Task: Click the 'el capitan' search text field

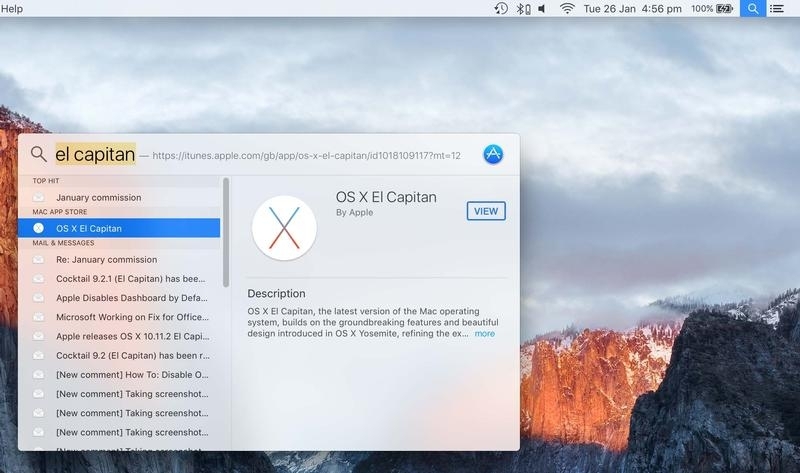Action: pos(95,154)
